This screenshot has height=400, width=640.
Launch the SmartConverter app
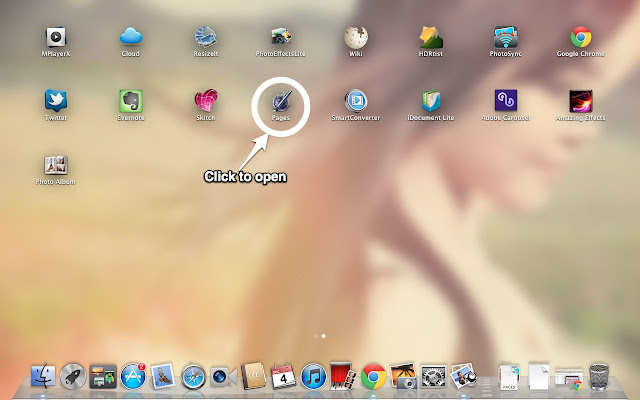356,101
